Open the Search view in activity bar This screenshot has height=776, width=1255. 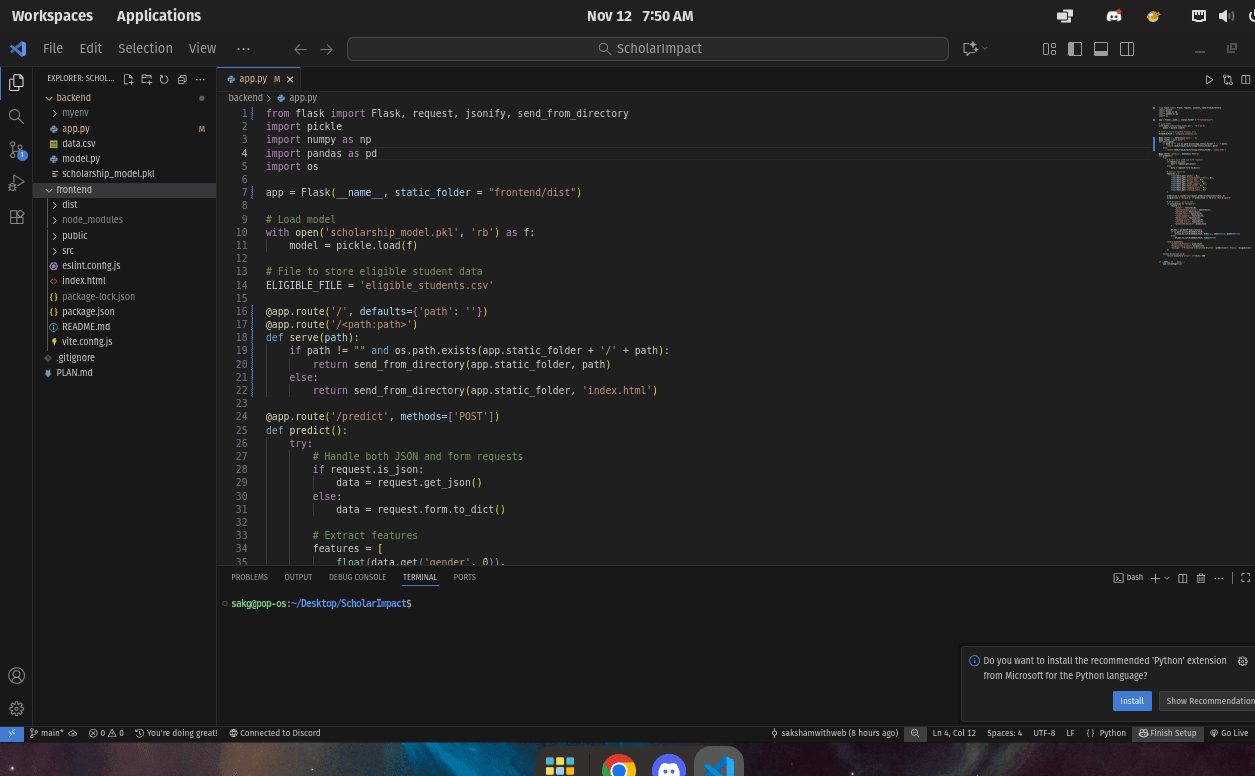pos(16,116)
